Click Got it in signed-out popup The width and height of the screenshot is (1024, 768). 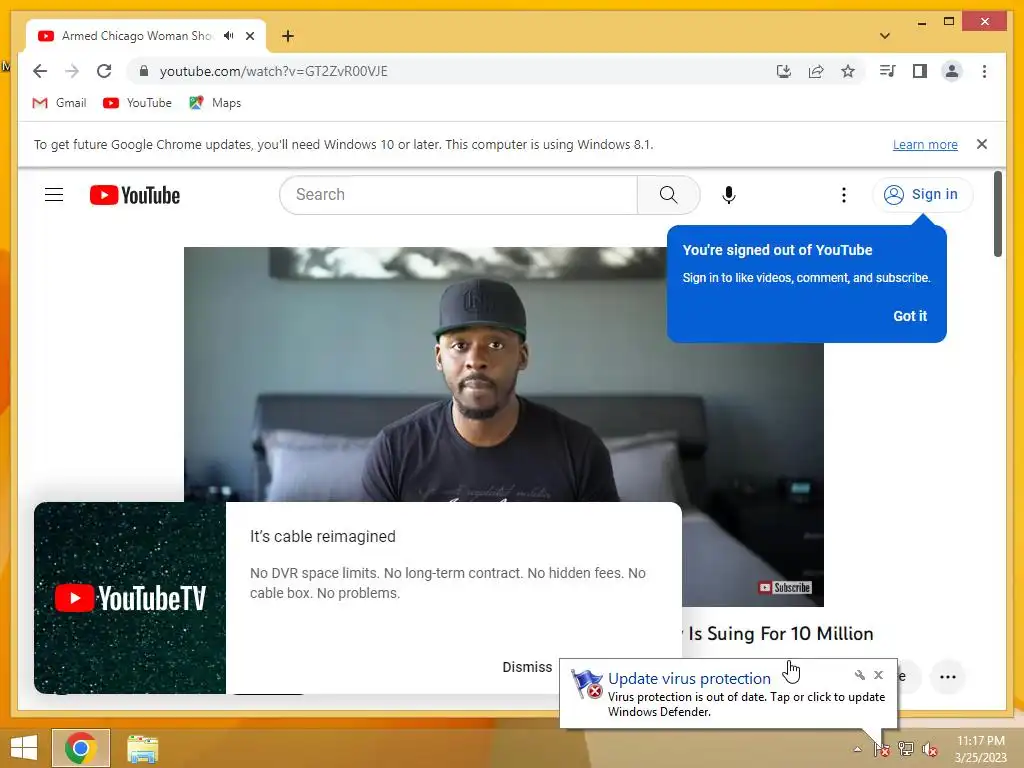tap(910, 316)
